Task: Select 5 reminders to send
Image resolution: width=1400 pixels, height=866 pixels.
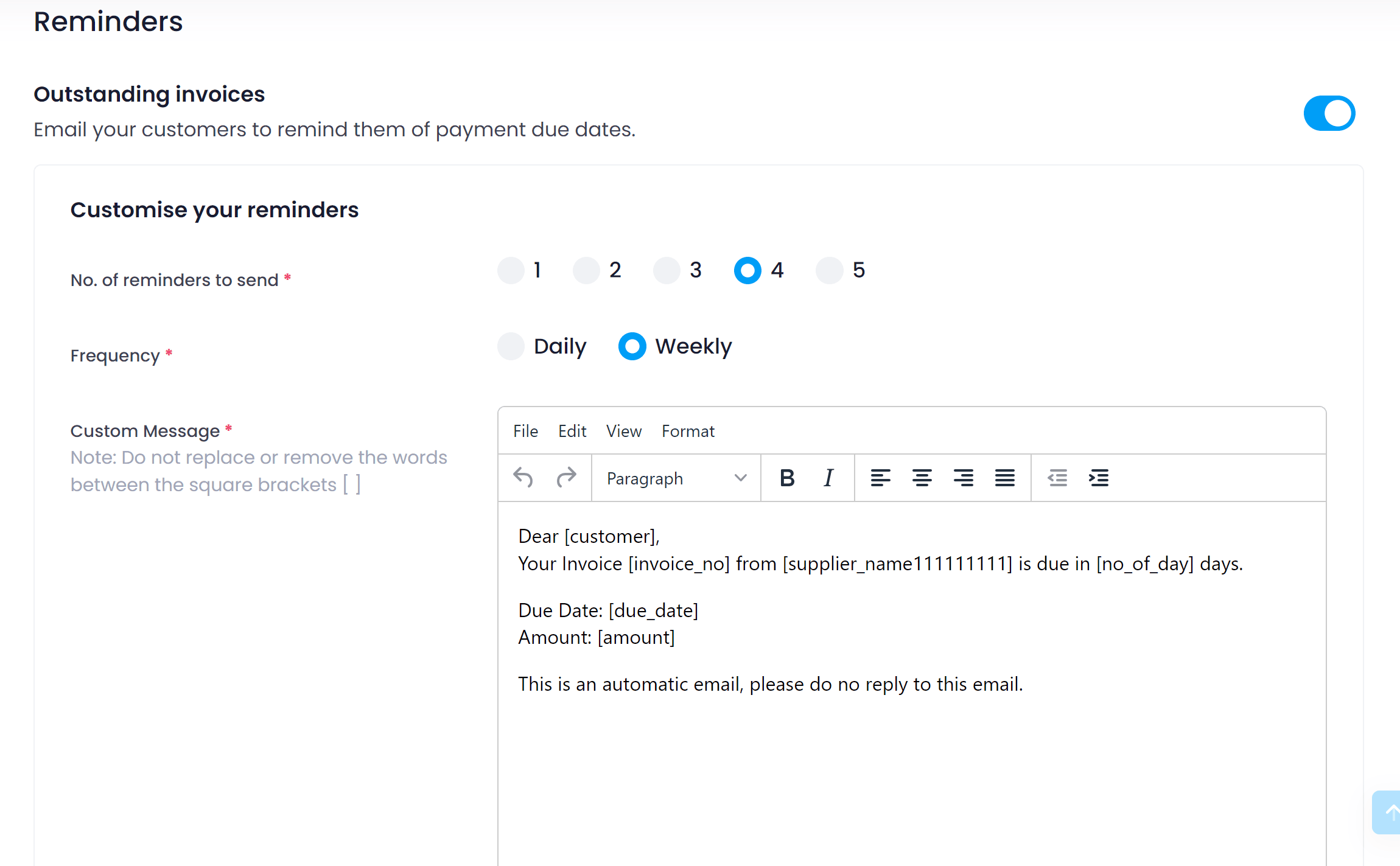Action: point(828,270)
